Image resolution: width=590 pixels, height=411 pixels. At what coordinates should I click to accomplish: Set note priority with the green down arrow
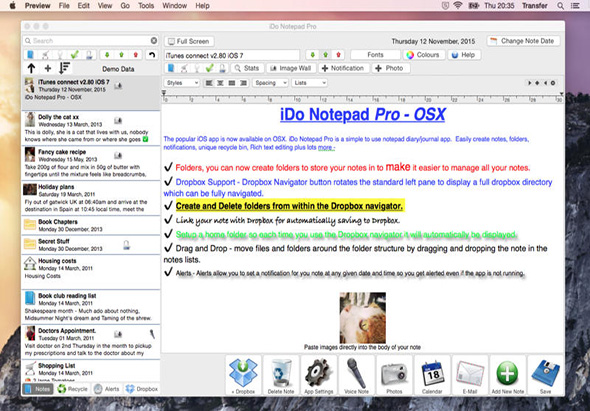pyautogui.click(x=312, y=55)
